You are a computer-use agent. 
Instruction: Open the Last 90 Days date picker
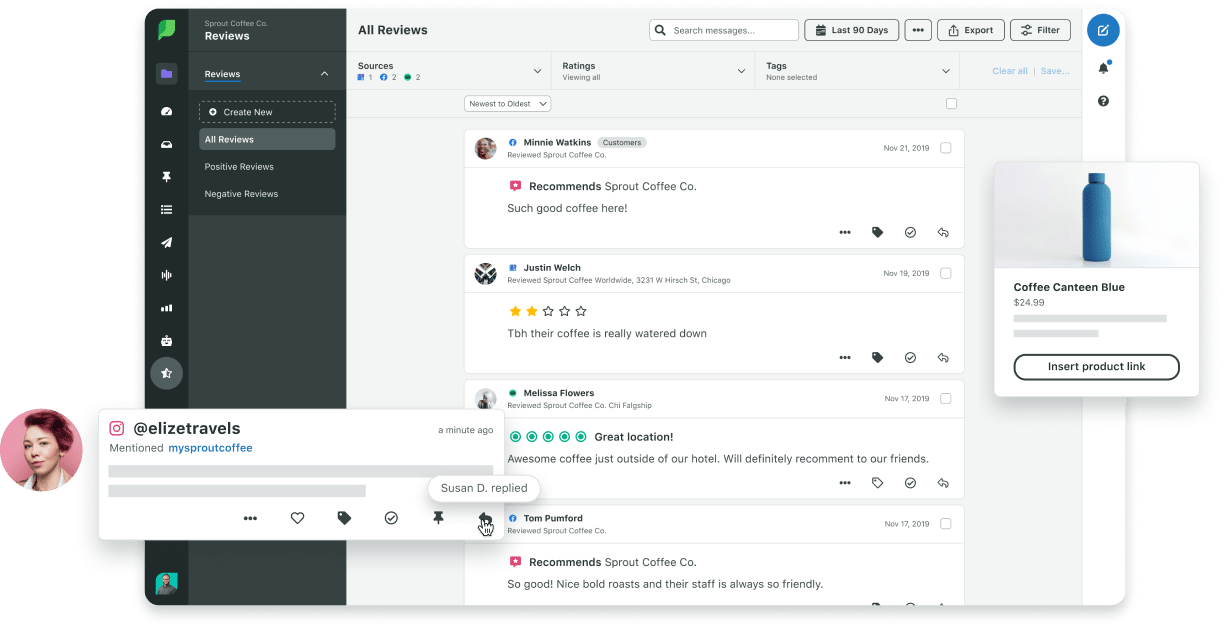coord(852,30)
